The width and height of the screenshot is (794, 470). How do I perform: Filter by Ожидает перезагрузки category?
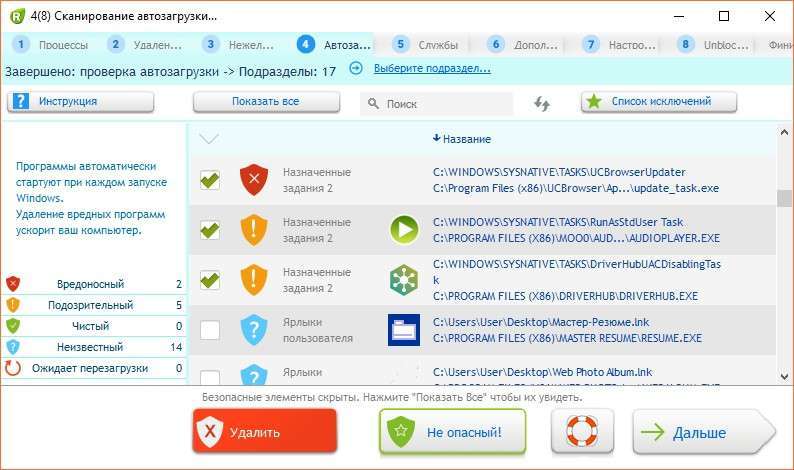coord(94,368)
